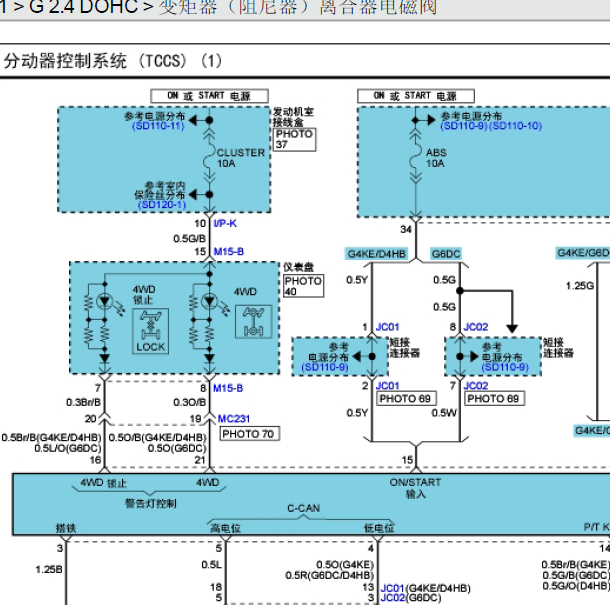Open the PHOTO 69 box under JC01
610x605 pixels.
click(405, 399)
